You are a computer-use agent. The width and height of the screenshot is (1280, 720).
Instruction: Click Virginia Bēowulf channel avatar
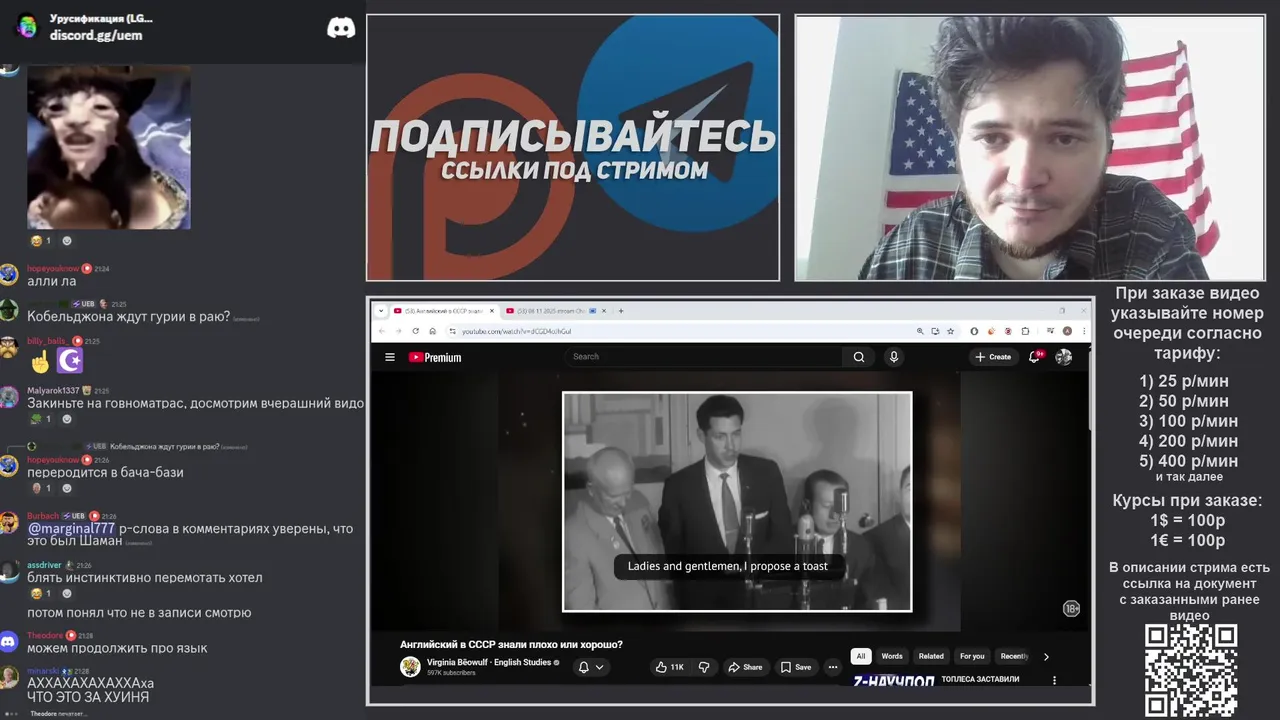pos(410,667)
